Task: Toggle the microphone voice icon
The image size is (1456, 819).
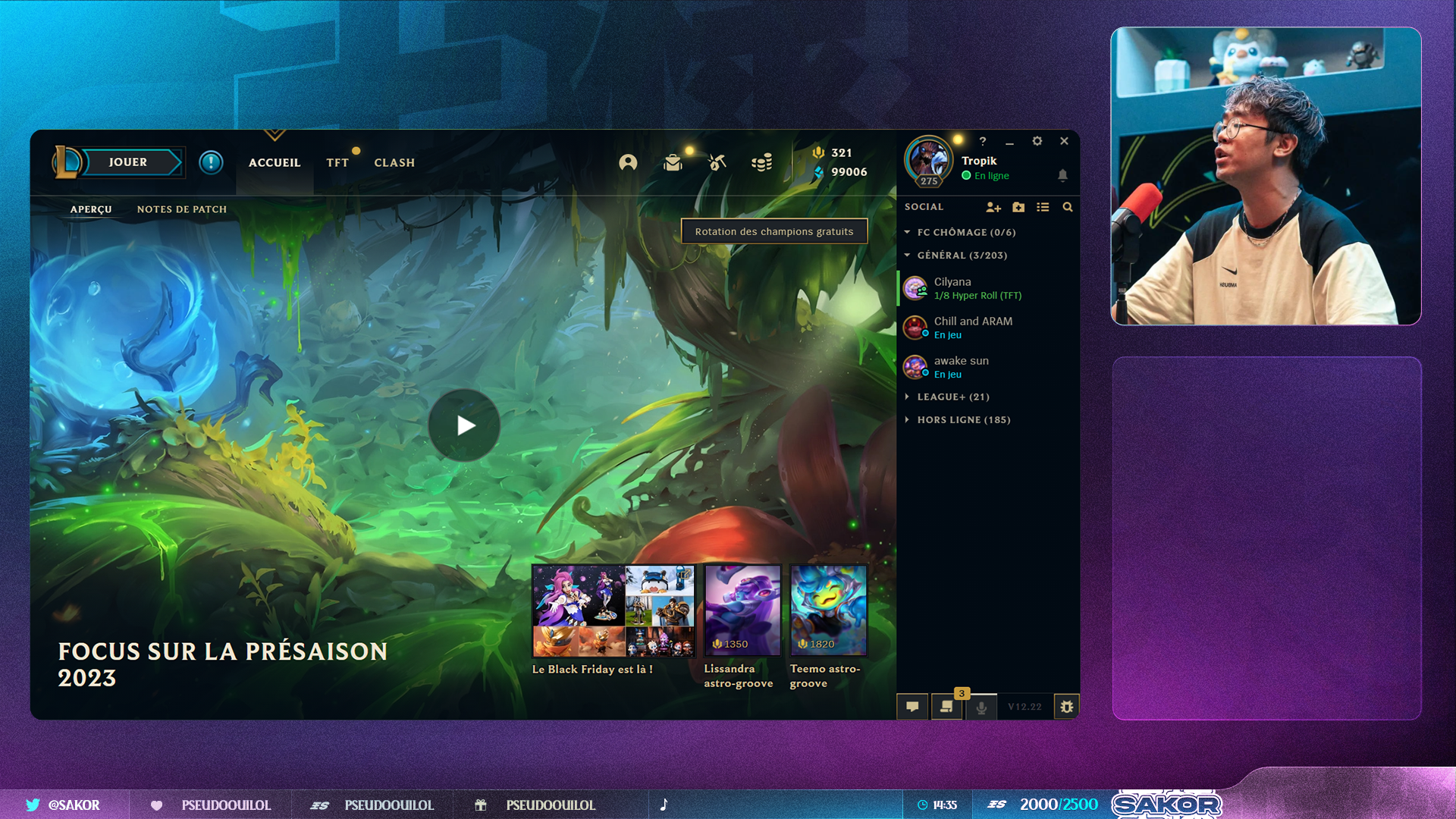Action: pos(981,707)
